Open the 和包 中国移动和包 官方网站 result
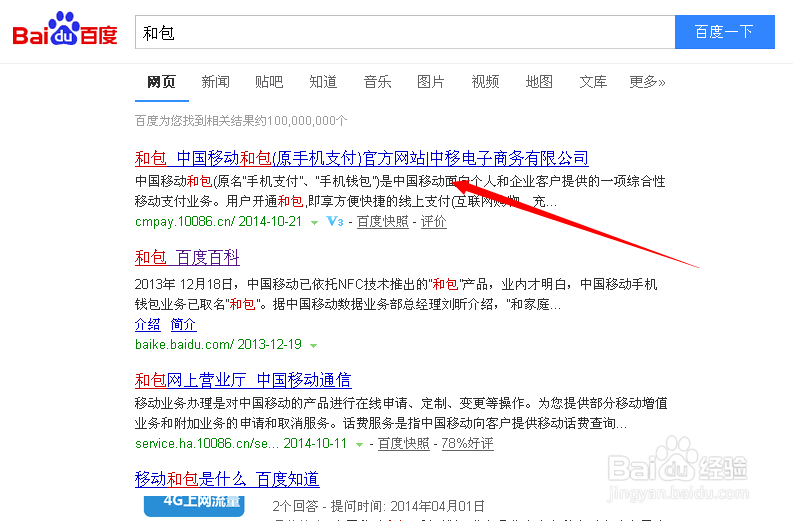 click(362, 158)
